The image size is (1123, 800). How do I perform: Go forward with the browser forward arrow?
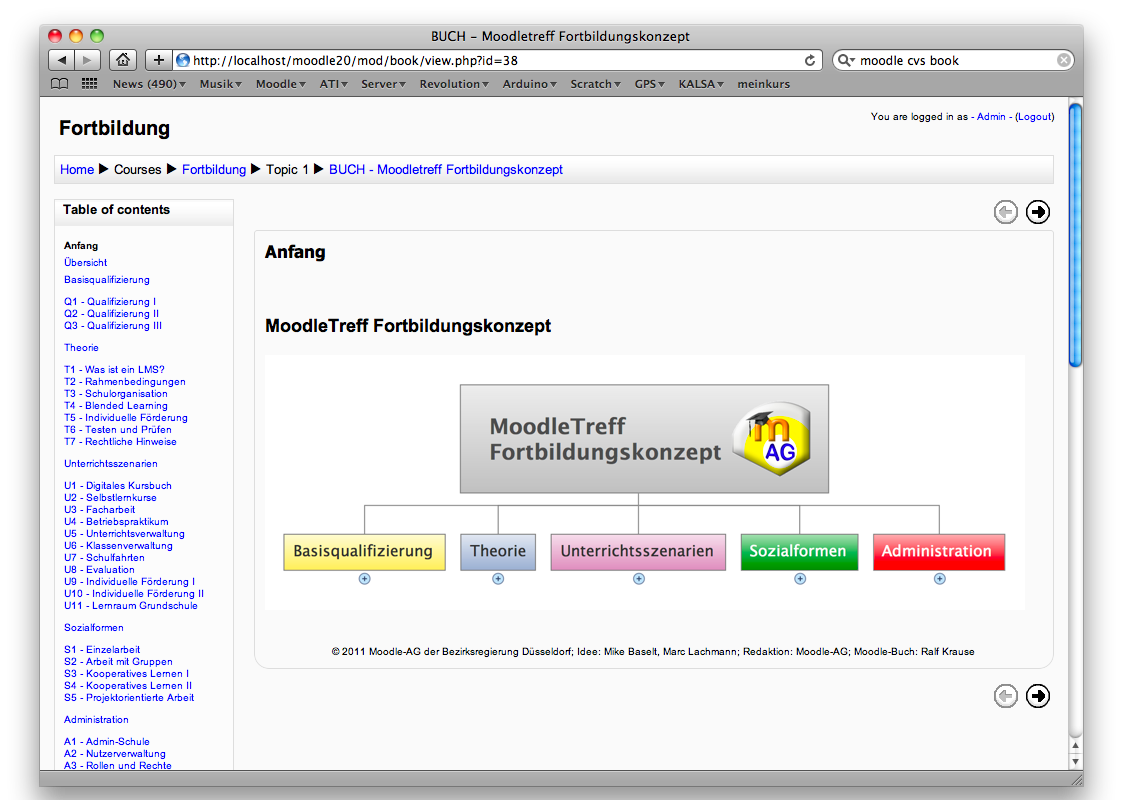(x=87, y=60)
